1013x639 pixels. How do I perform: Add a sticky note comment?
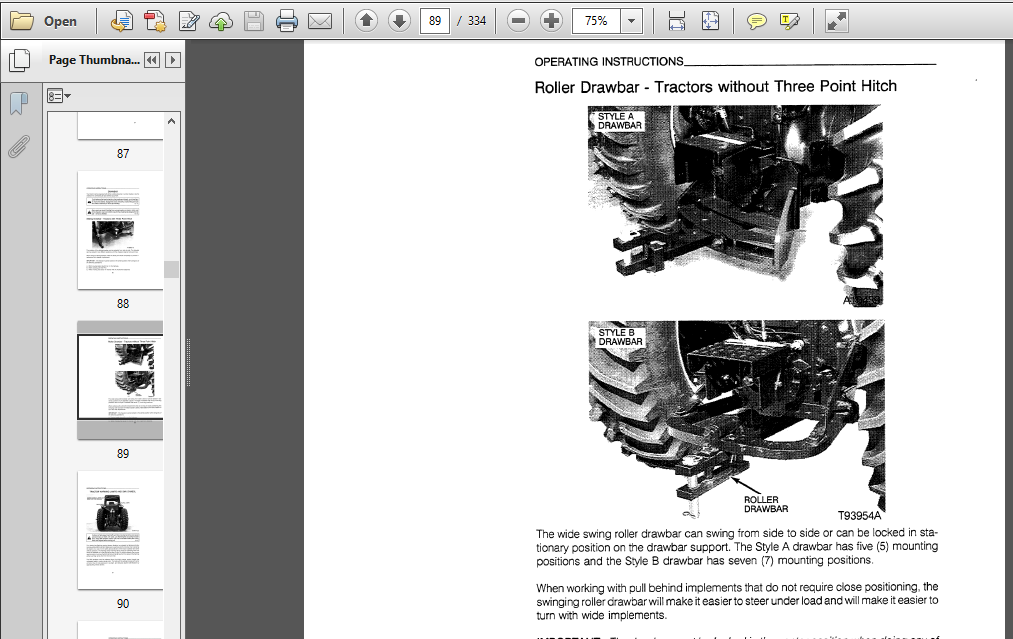pos(757,21)
